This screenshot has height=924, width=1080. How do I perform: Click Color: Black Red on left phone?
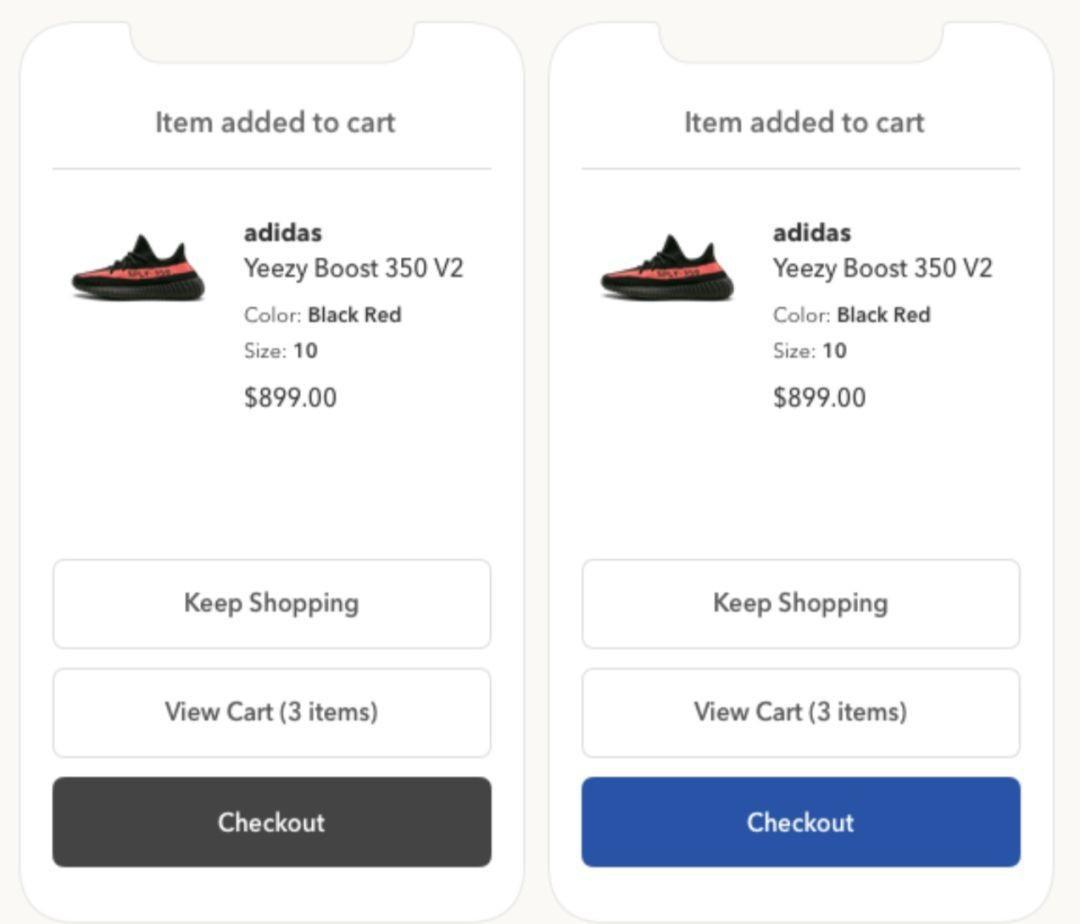tap(322, 315)
